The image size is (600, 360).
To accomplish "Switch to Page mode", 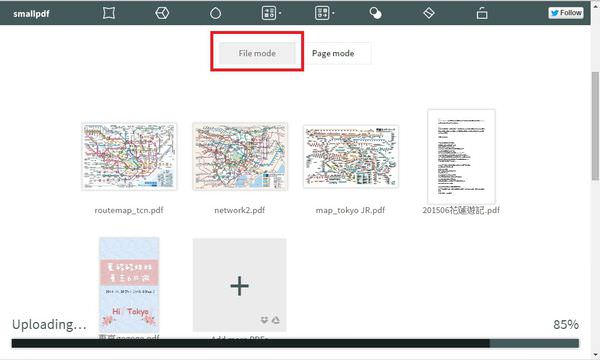I will (333, 53).
